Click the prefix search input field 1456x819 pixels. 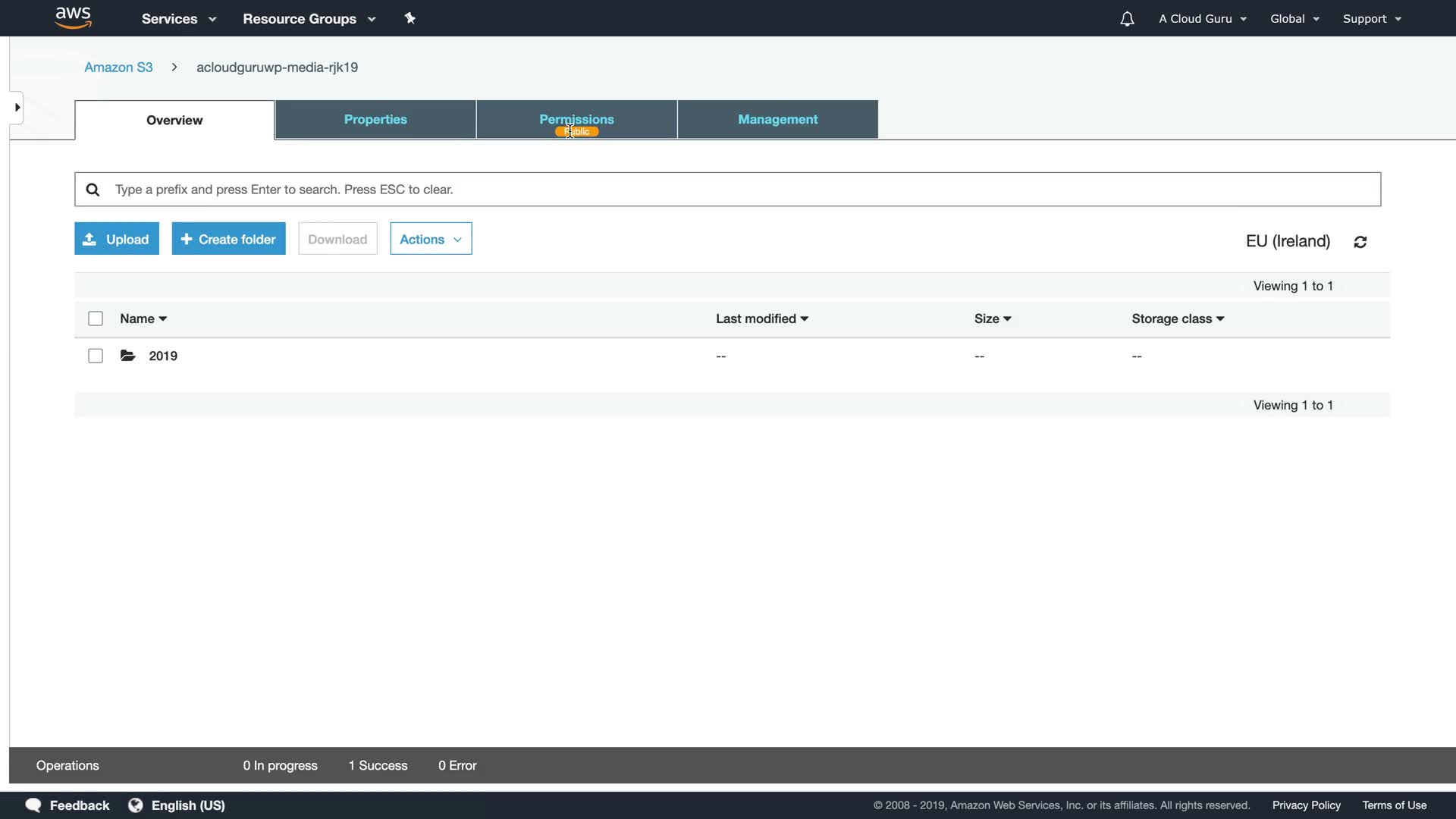[x=728, y=190]
